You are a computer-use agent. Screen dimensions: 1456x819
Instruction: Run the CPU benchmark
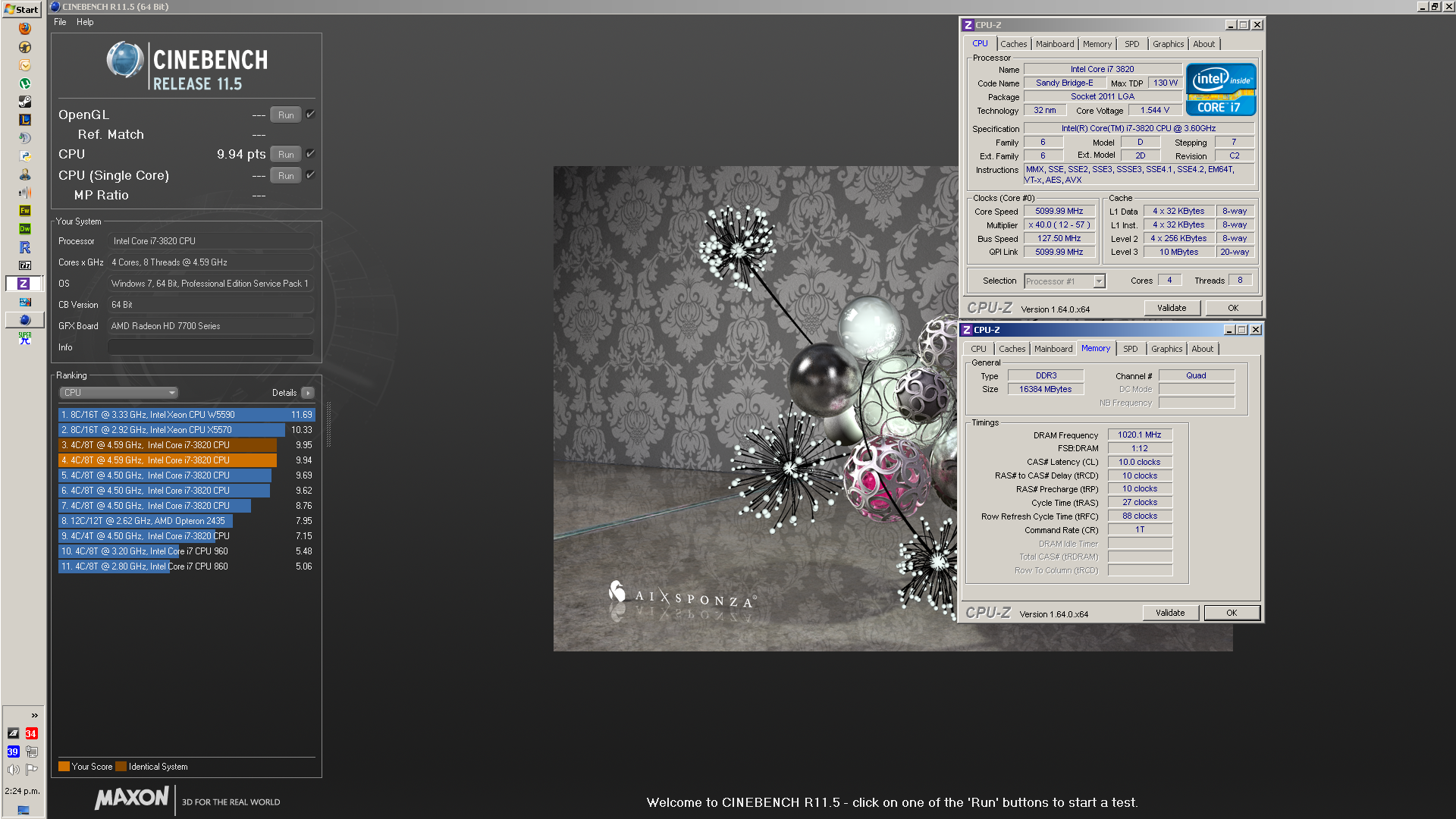coord(286,155)
